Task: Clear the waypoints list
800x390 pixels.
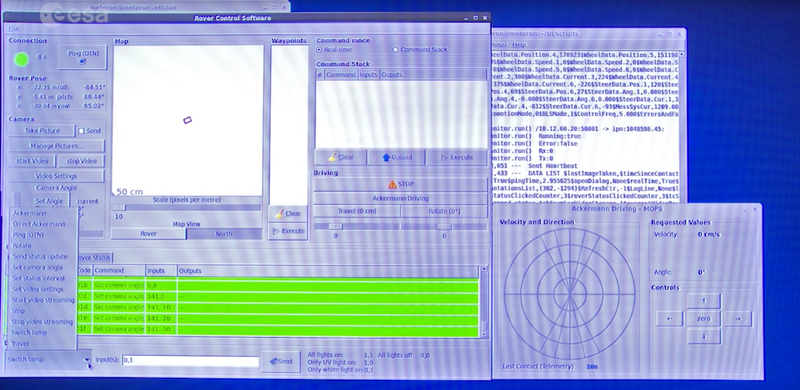Action: coord(288,213)
